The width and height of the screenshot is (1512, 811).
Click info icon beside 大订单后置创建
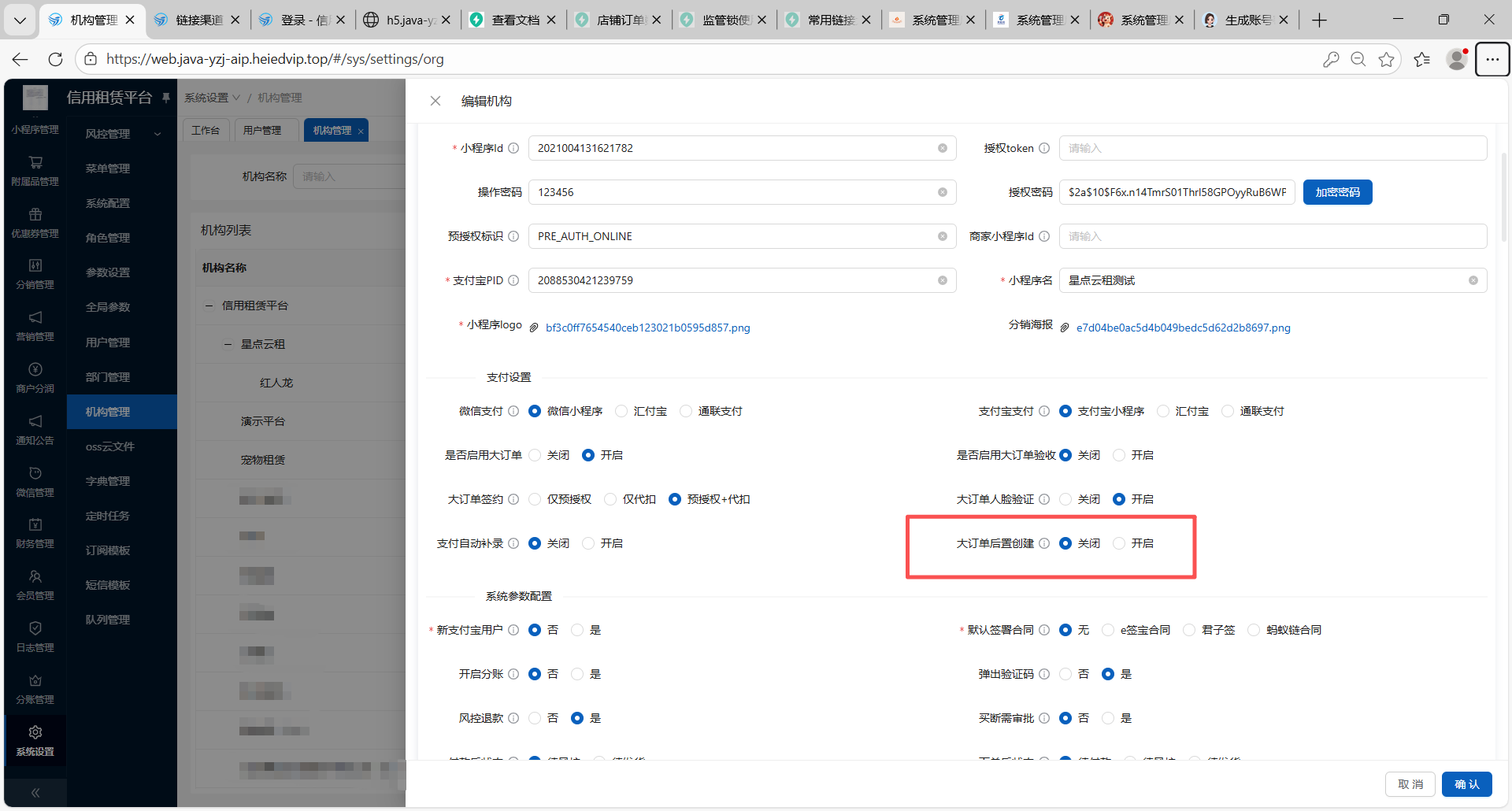tap(1044, 543)
